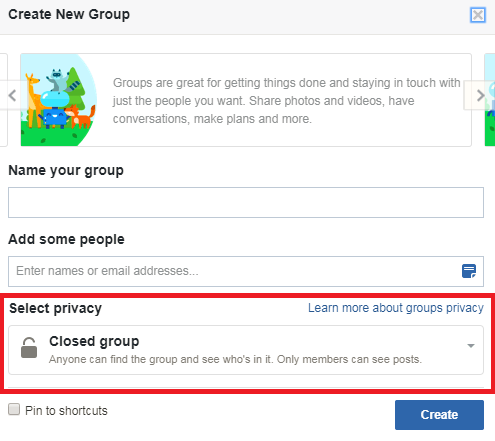The width and height of the screenshot is (495, 441).
Task: Open the contact picker icon in people field
Action: (x=469, y=271)
